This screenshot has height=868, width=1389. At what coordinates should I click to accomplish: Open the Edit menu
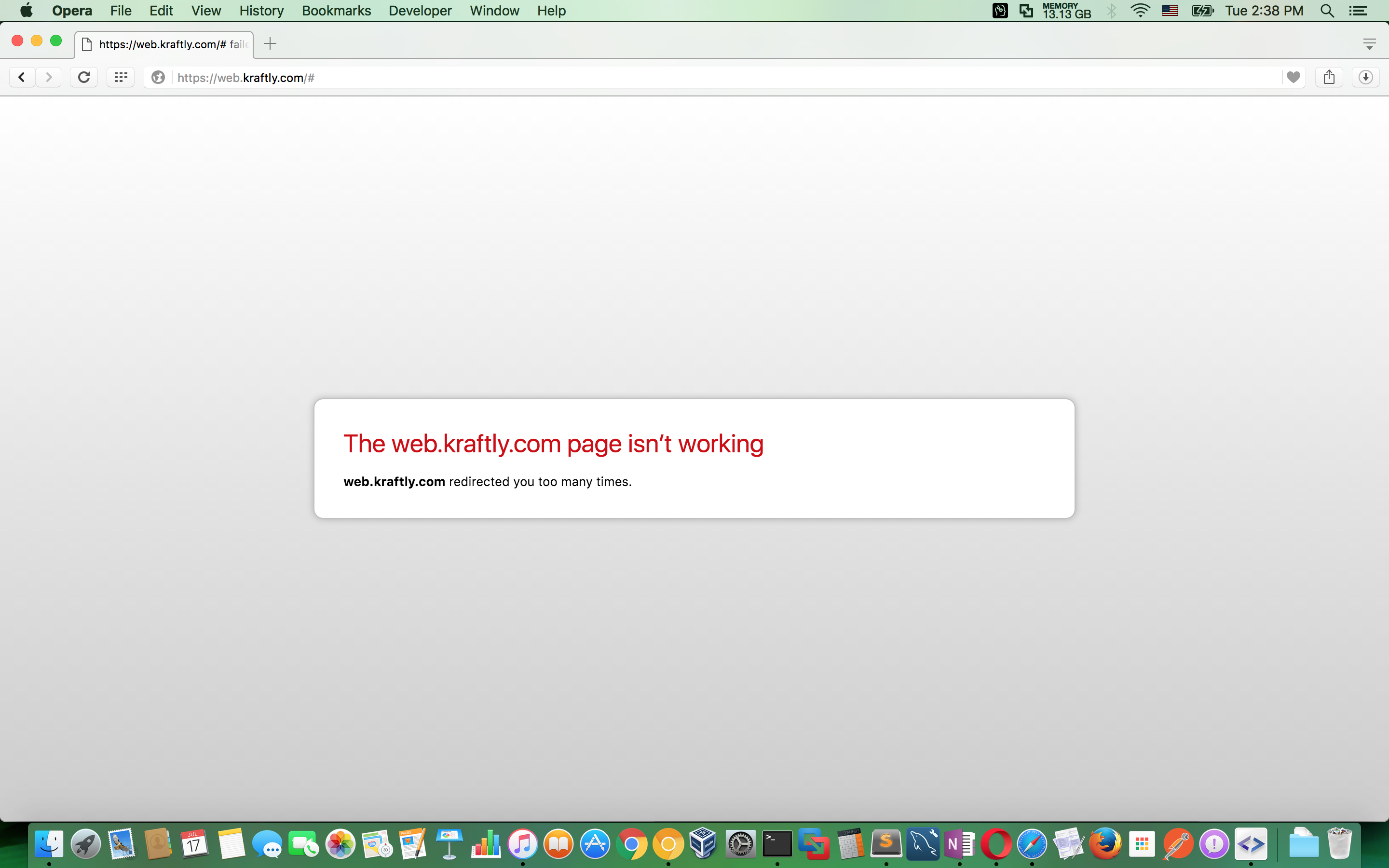click(x=161, y=11)
